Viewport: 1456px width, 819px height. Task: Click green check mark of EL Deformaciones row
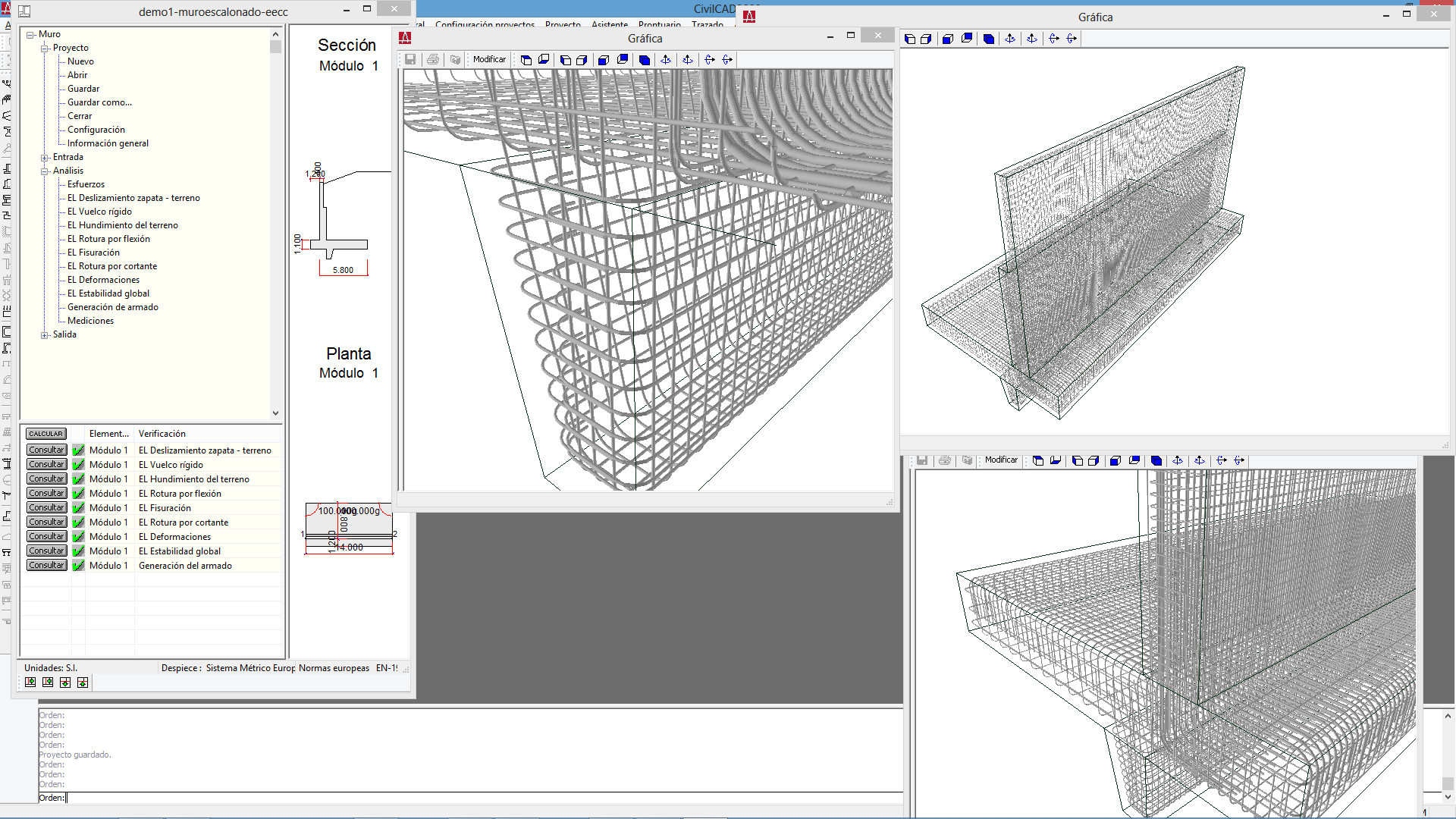click(78, 536)
